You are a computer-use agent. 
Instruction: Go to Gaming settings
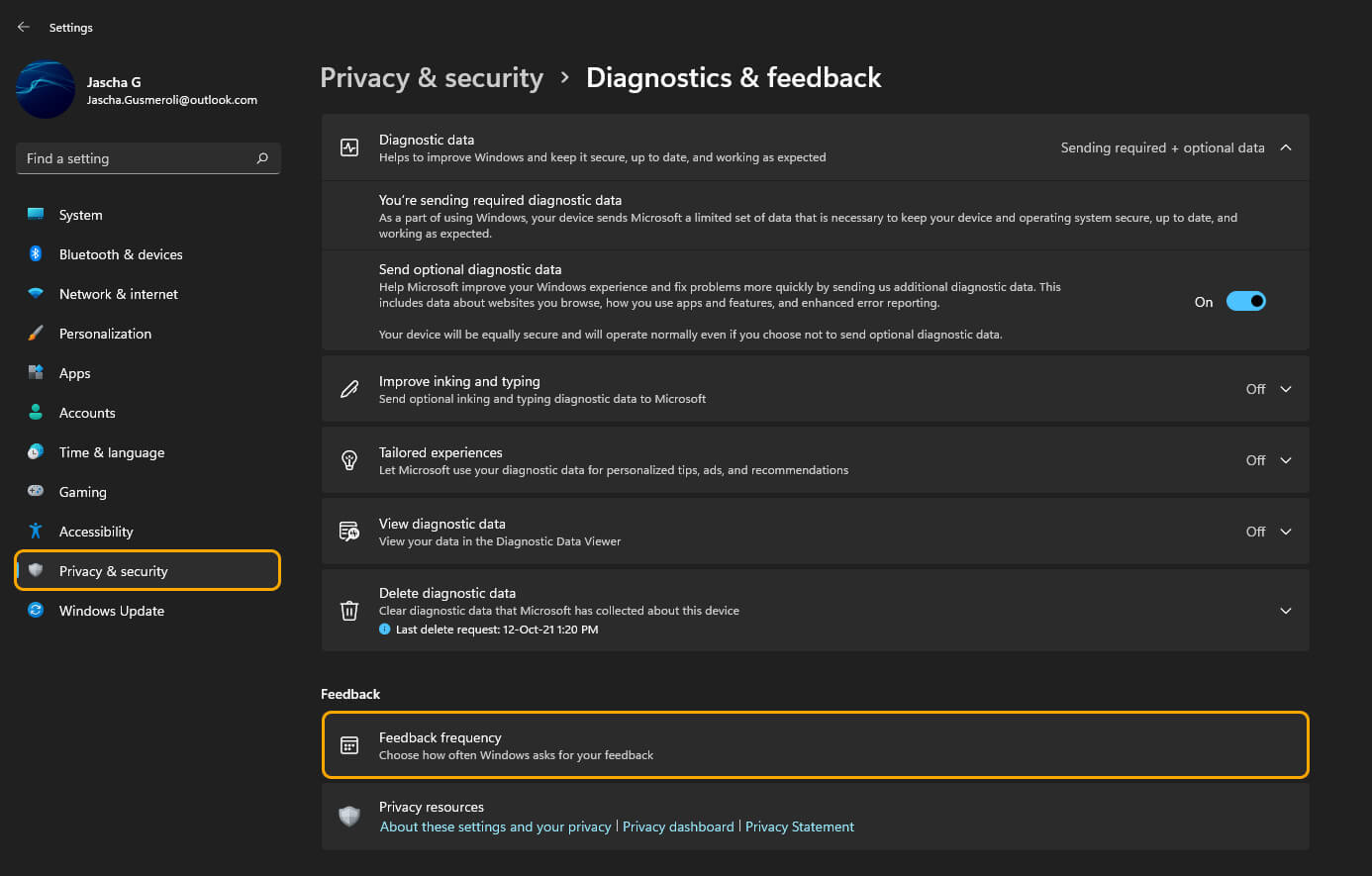point(147,492)
